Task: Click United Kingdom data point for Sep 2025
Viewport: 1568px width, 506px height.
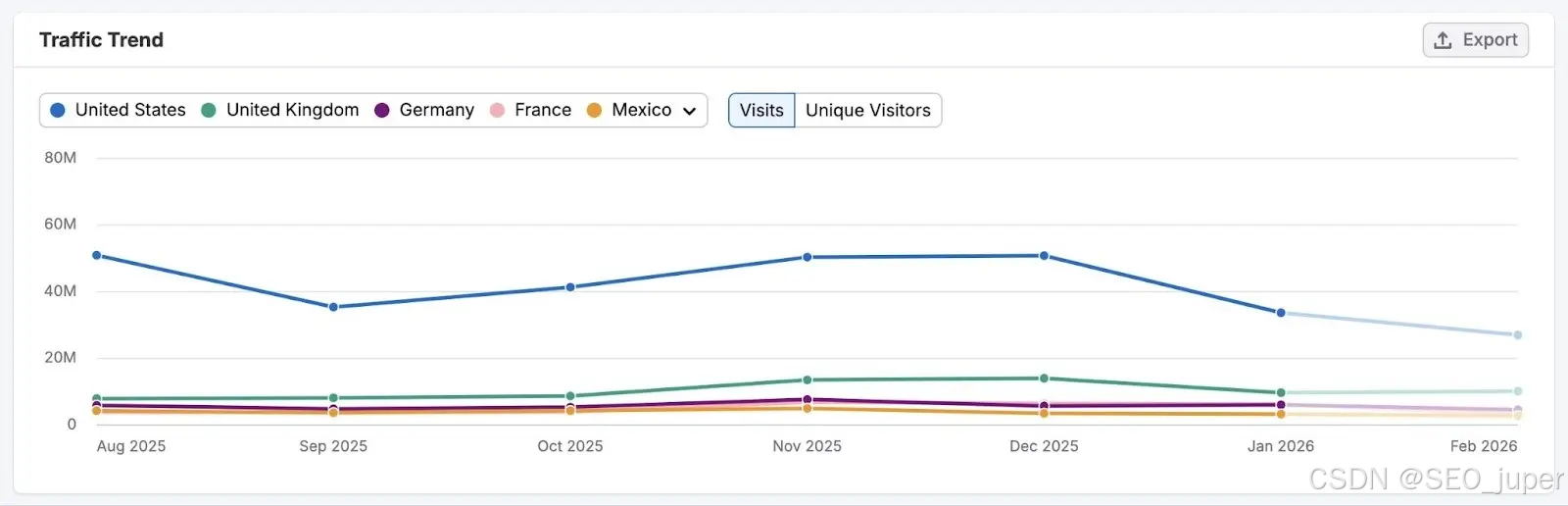Action: (333, 398)
